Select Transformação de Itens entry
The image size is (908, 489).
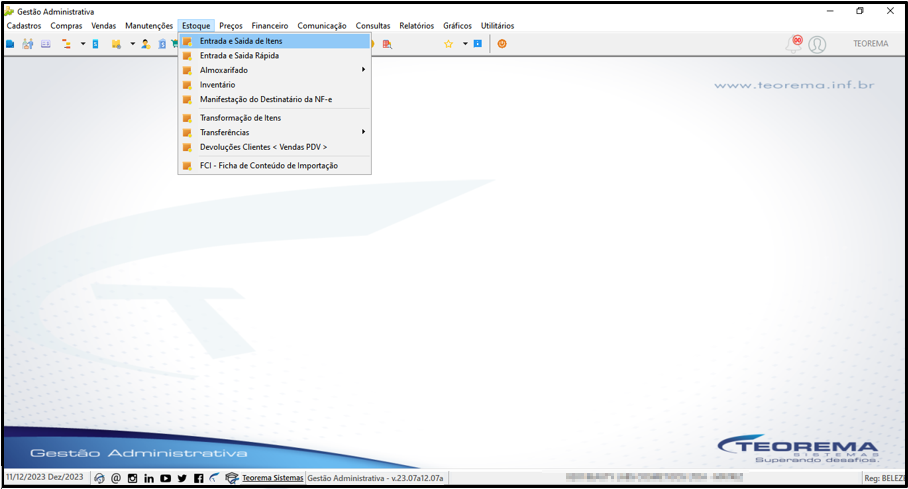pyautogui.click(x=274, y=118)
